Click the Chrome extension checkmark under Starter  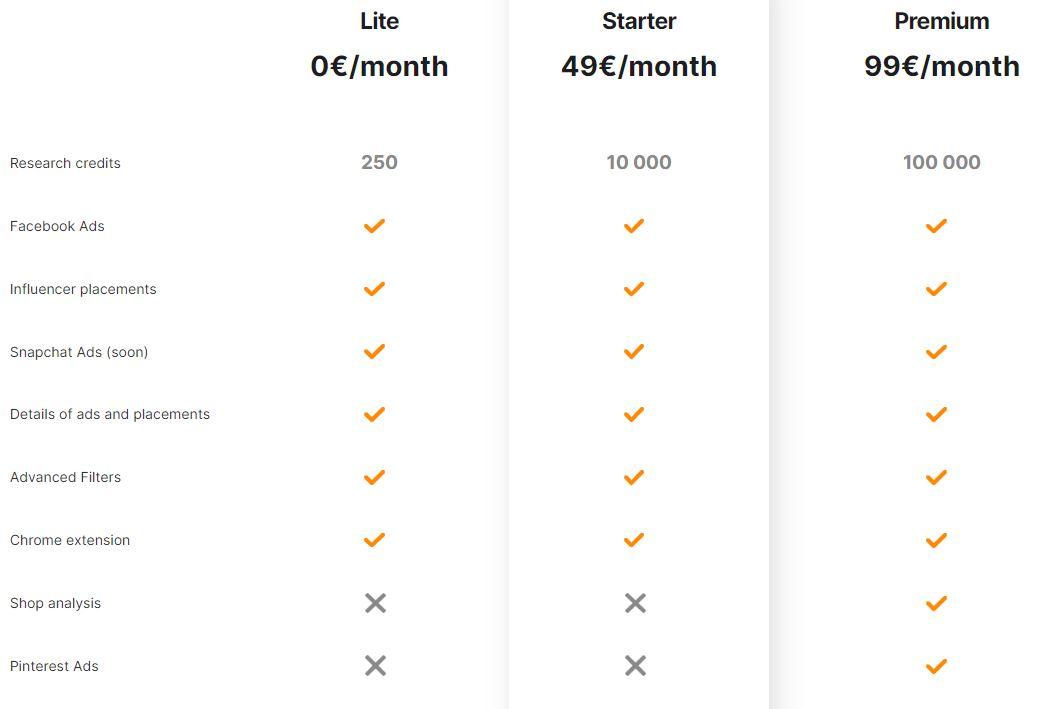634,540
